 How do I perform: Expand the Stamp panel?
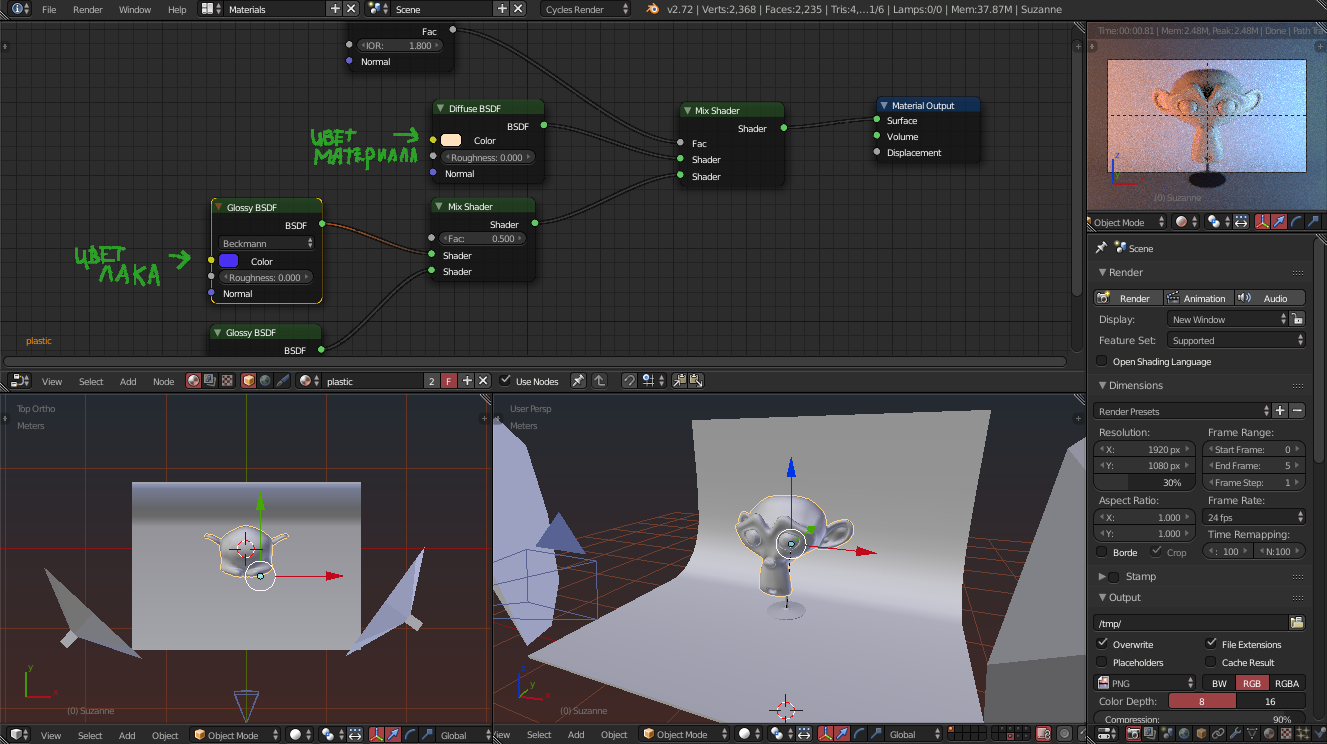[x=1102, y=576]
